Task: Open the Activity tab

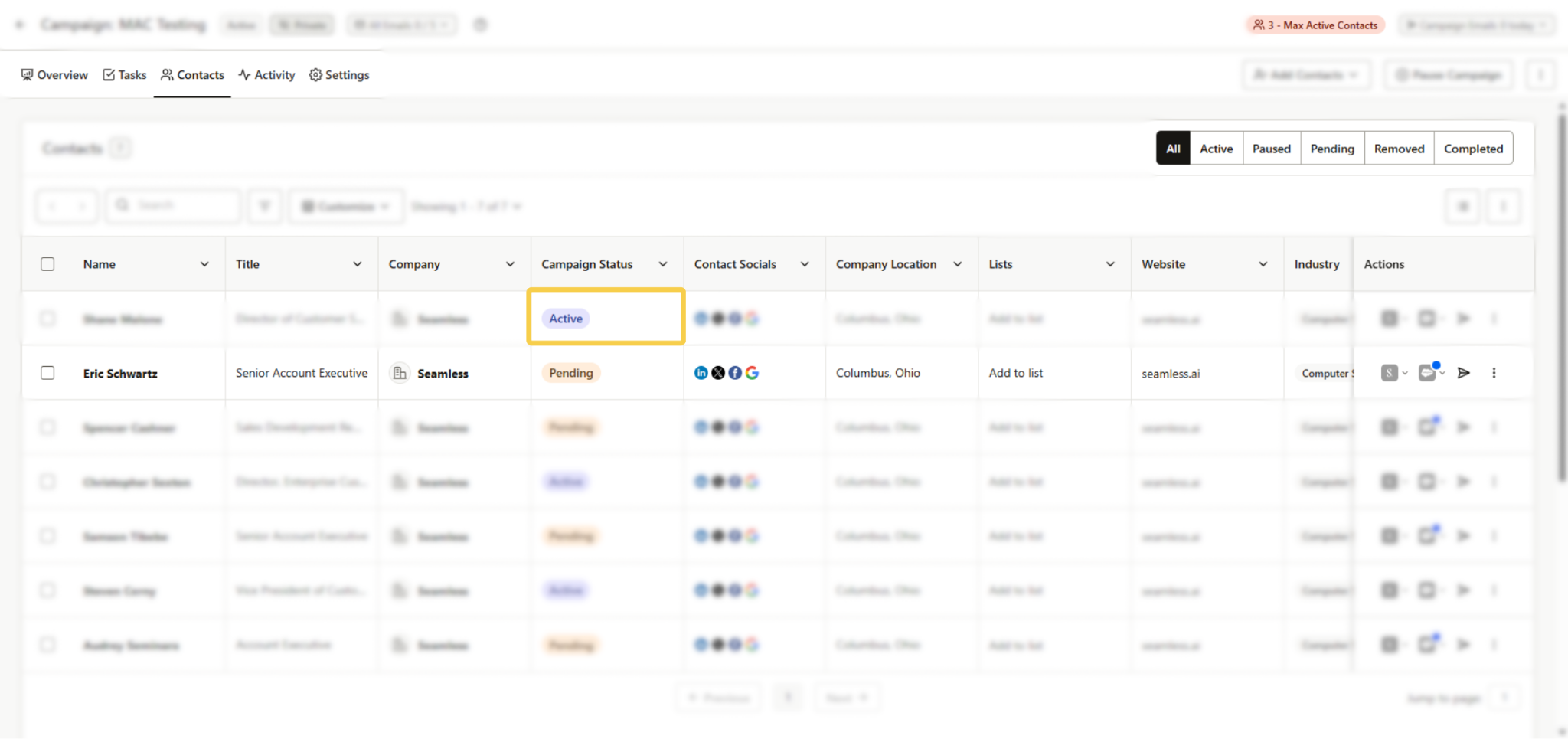Action: click(x=266, y=75)
